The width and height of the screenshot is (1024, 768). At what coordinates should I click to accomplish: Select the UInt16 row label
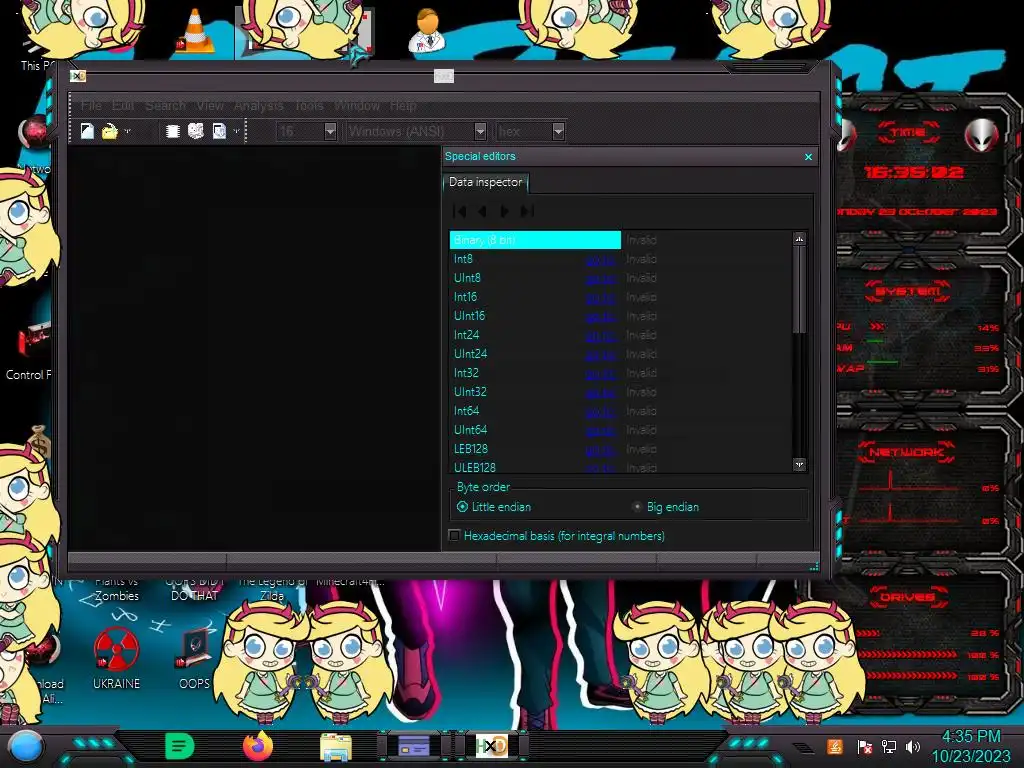(x=470, y=316)
